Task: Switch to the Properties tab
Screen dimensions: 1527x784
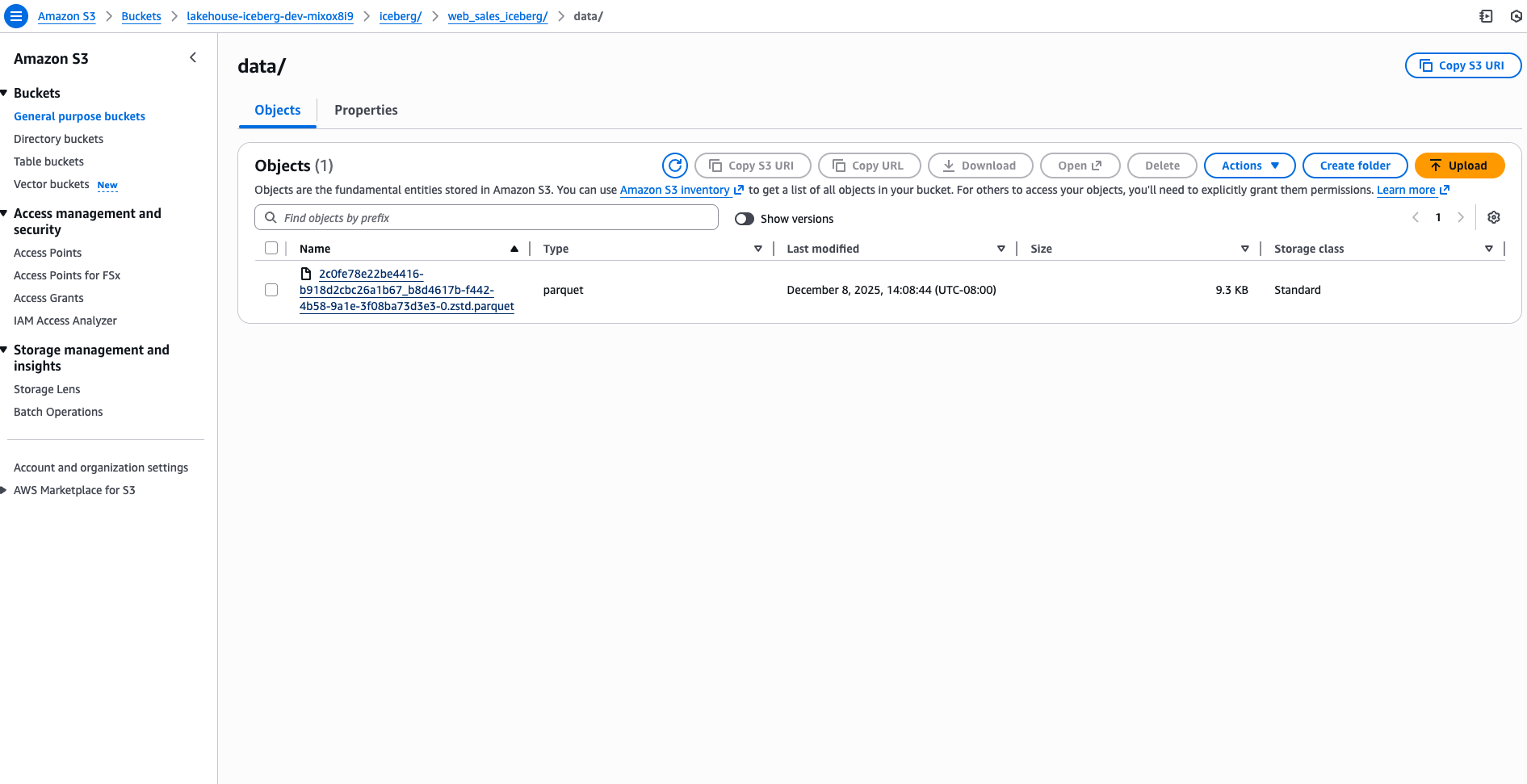Action: pos(366,110)
